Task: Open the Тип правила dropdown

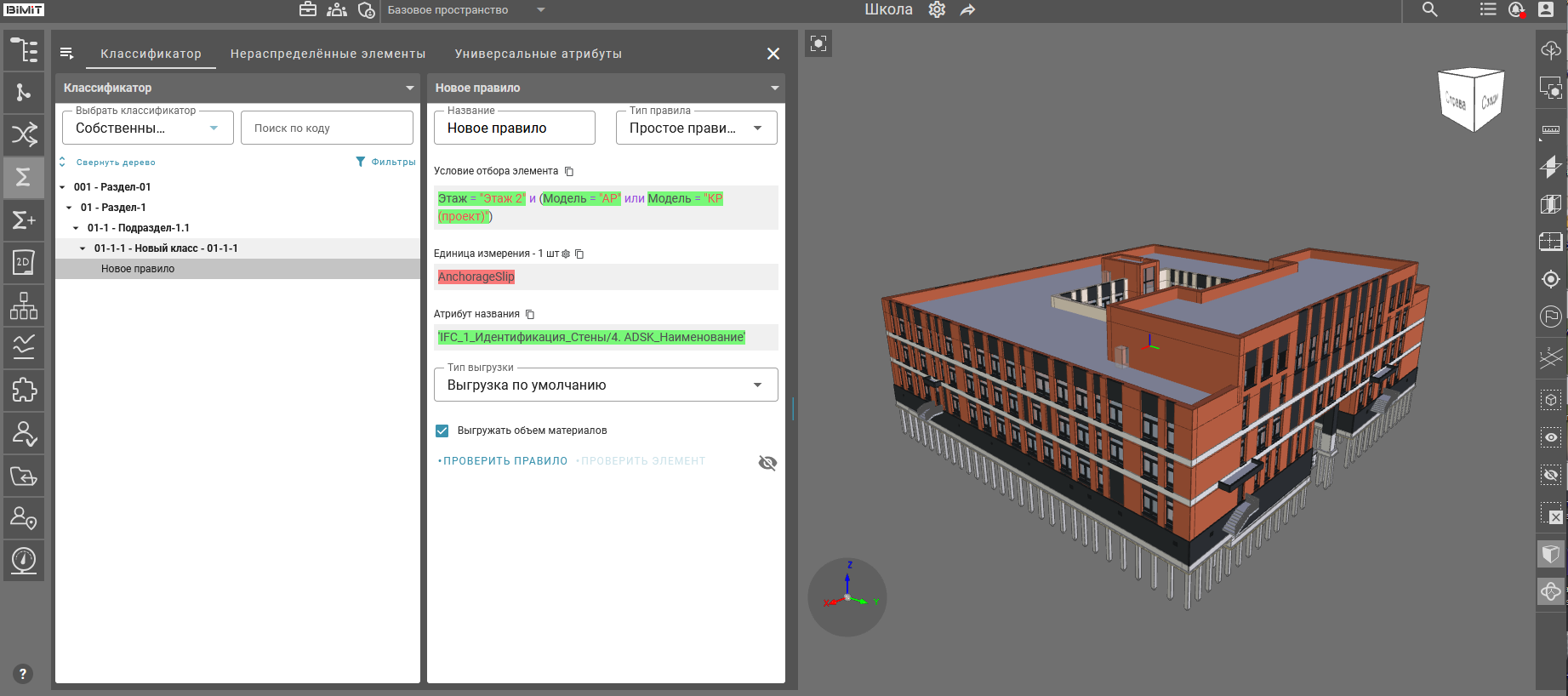Action: click(x=696, y=128)
